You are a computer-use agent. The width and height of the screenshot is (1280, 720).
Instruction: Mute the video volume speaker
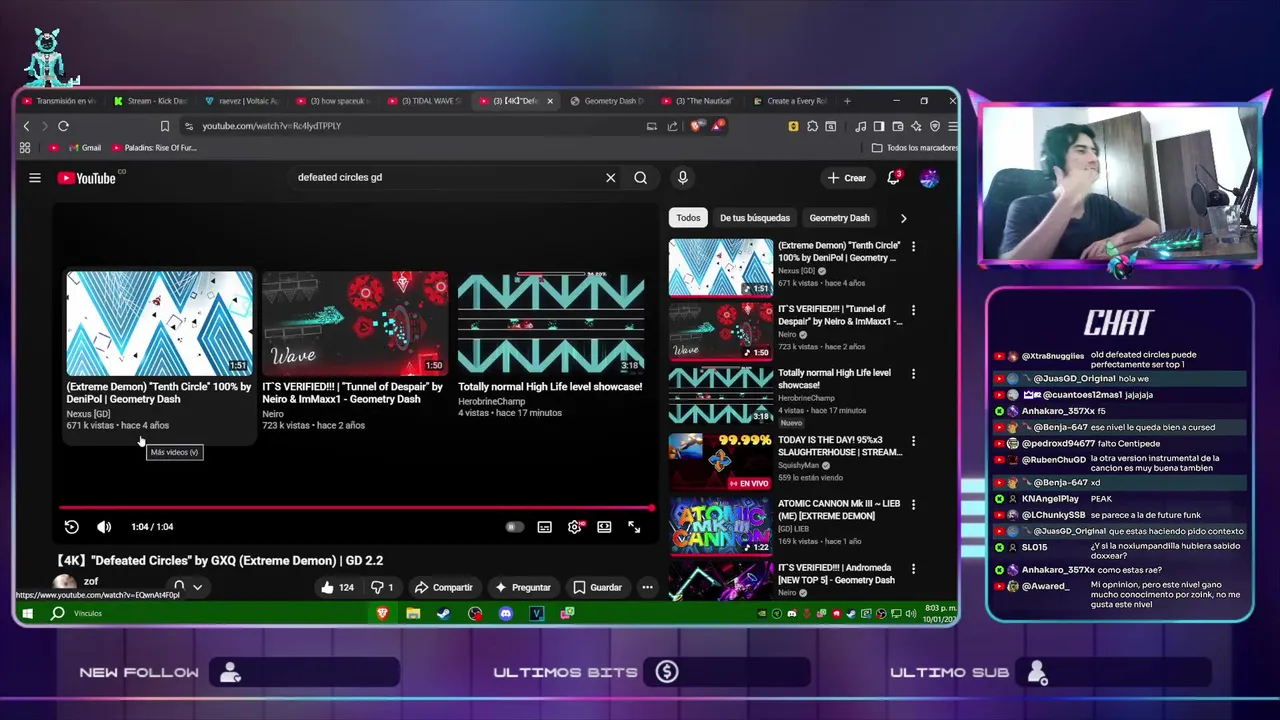coord(104,527)
